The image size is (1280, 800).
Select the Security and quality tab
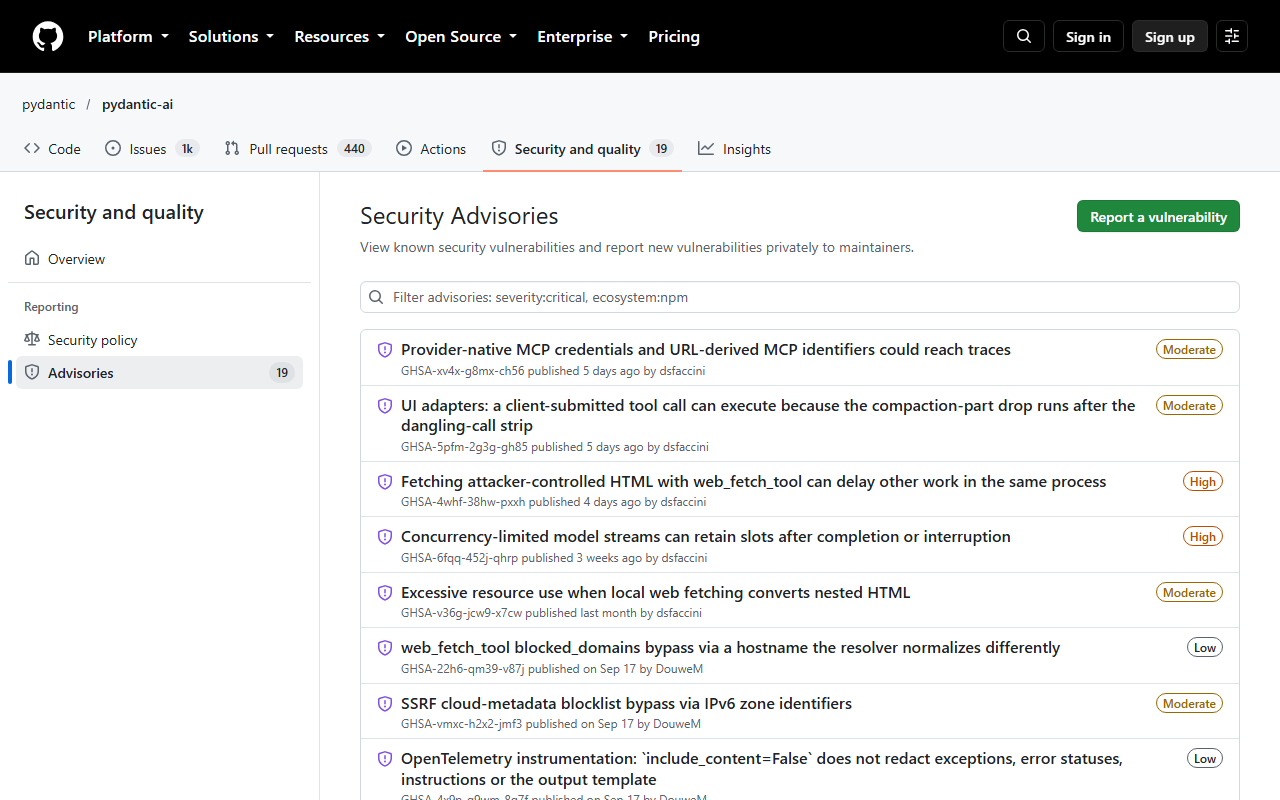582,149
